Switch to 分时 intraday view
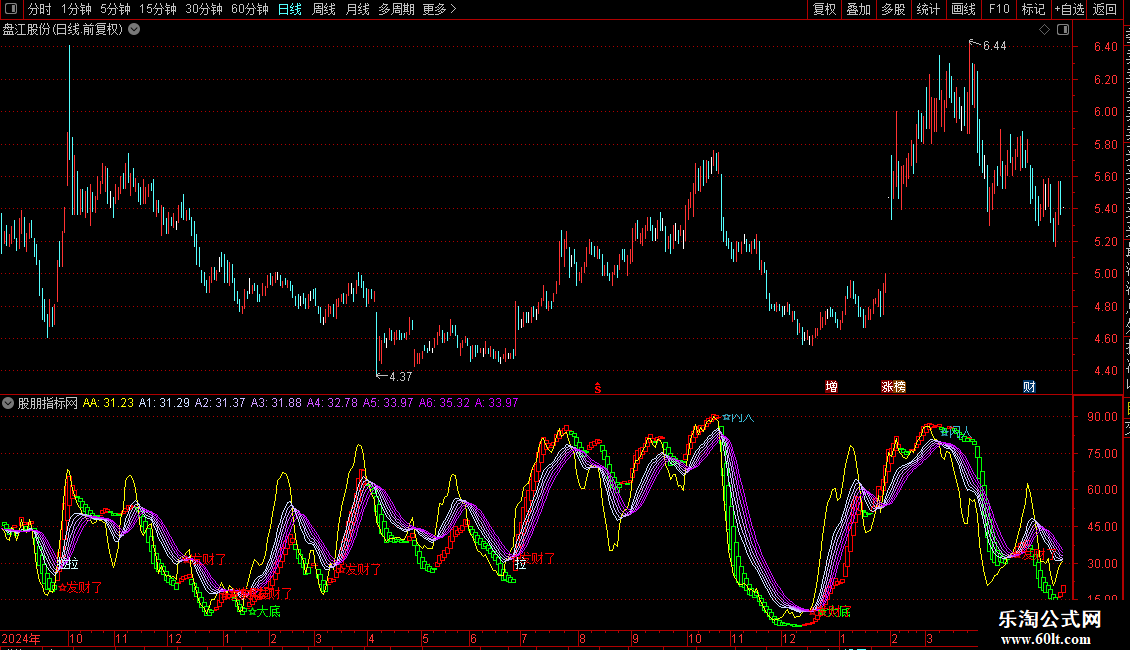 point(40,9)
